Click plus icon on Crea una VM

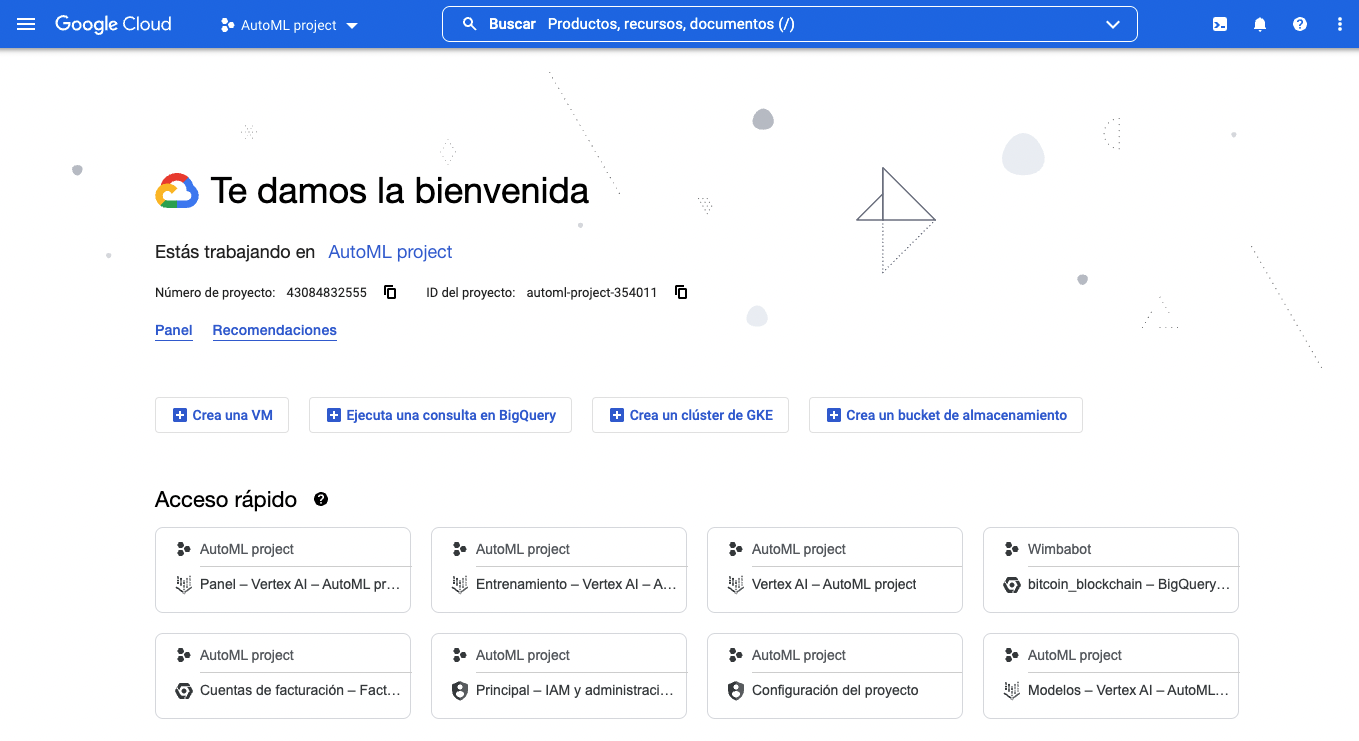pos(180,415)
